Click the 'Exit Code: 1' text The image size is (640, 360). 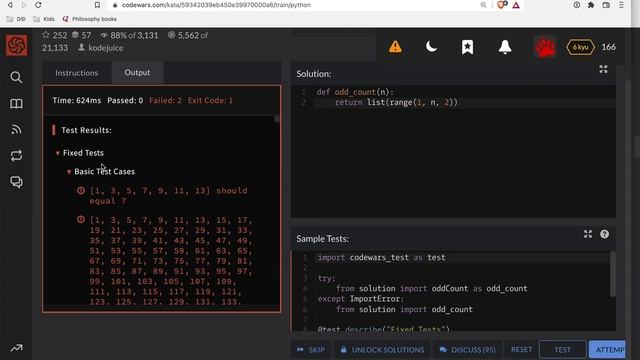[210, 100]
